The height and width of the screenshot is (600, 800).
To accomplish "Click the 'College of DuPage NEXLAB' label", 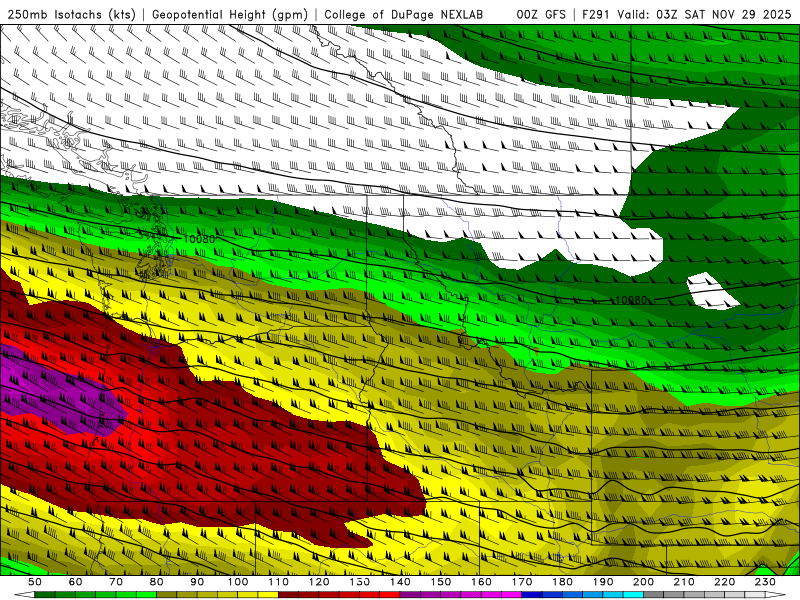I will click(404, 14).
